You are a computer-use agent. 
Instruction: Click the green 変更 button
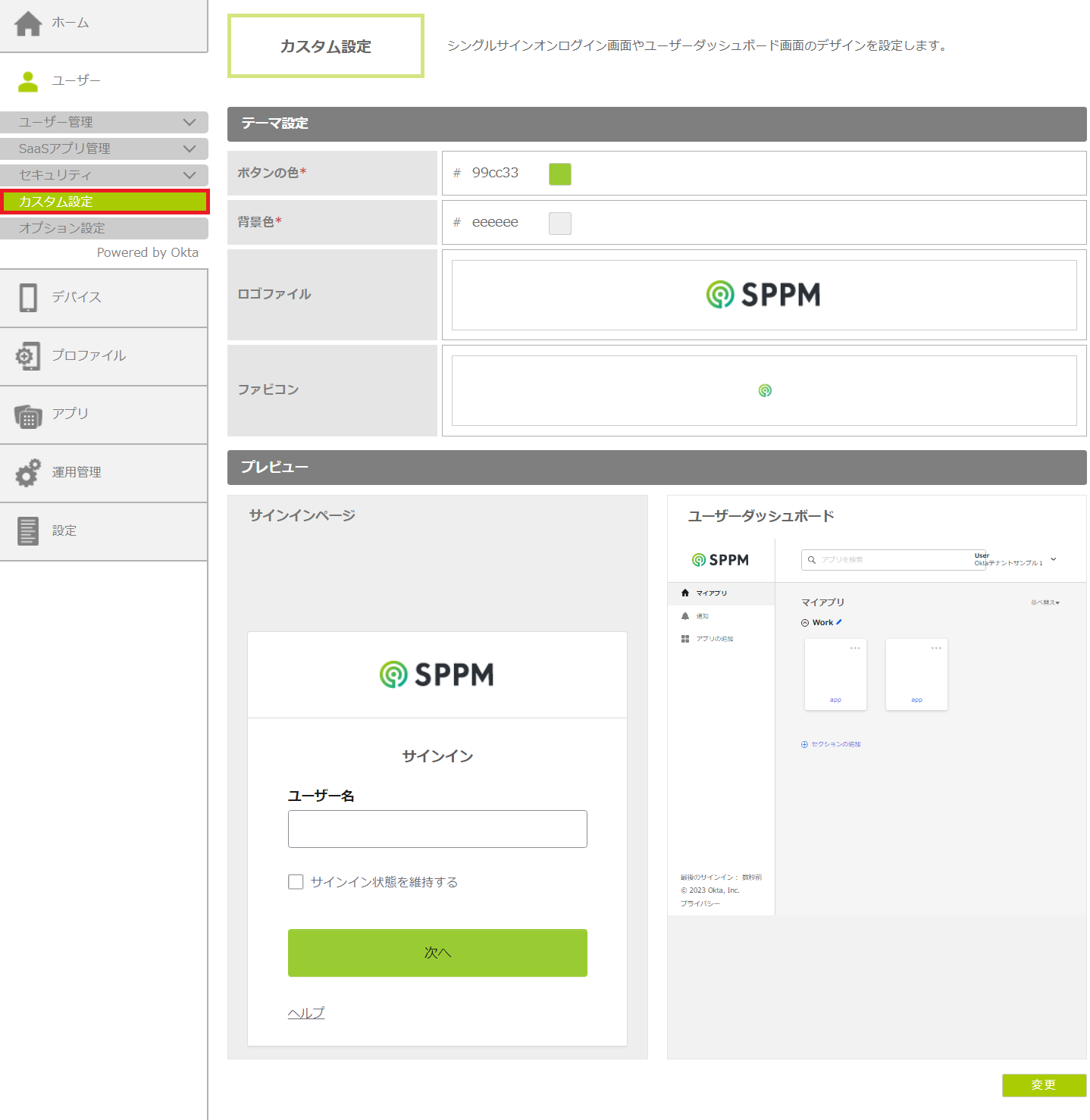1044,1085
